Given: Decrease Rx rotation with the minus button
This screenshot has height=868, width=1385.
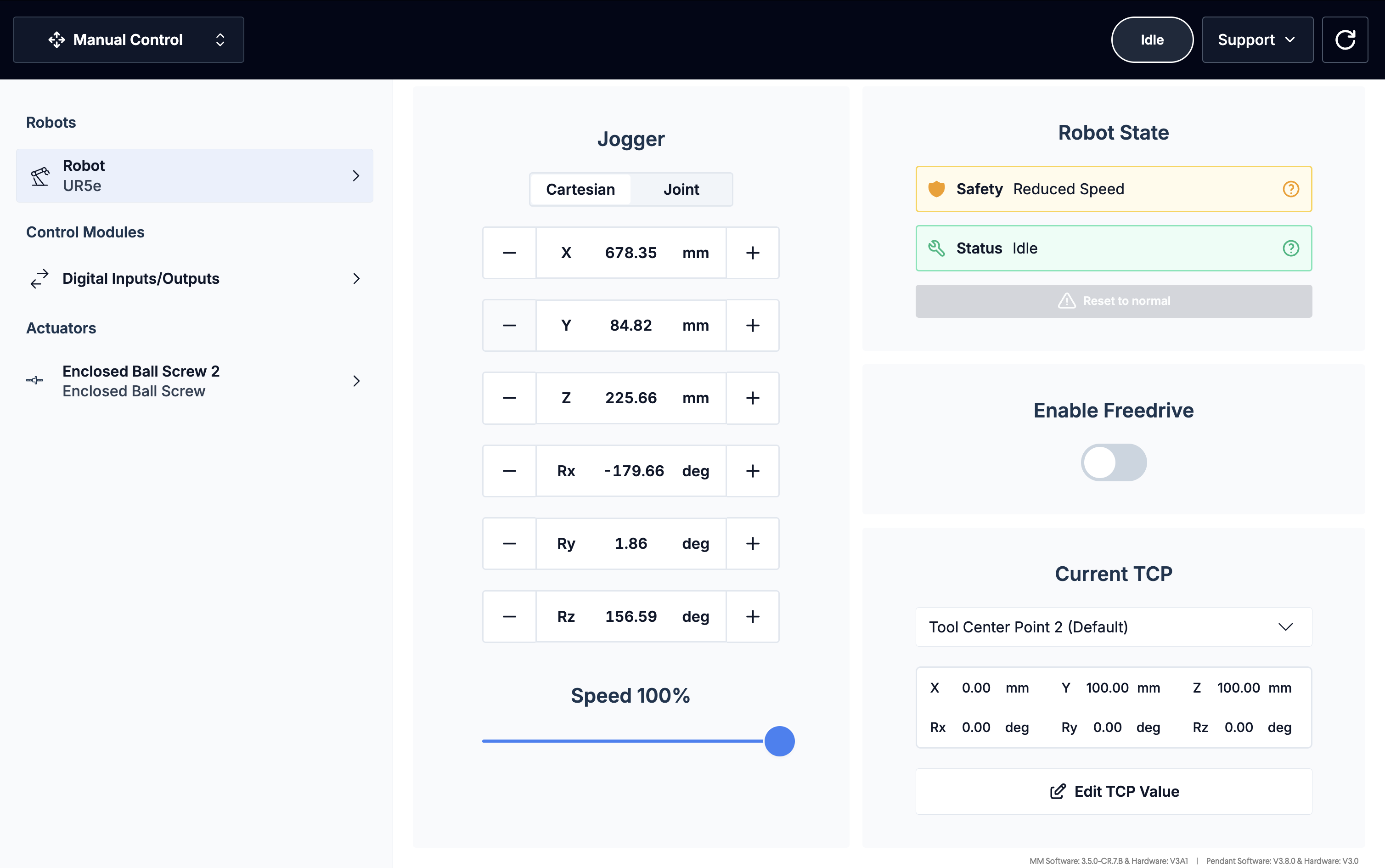Looking at the screenshot, I should click(509, 471).
